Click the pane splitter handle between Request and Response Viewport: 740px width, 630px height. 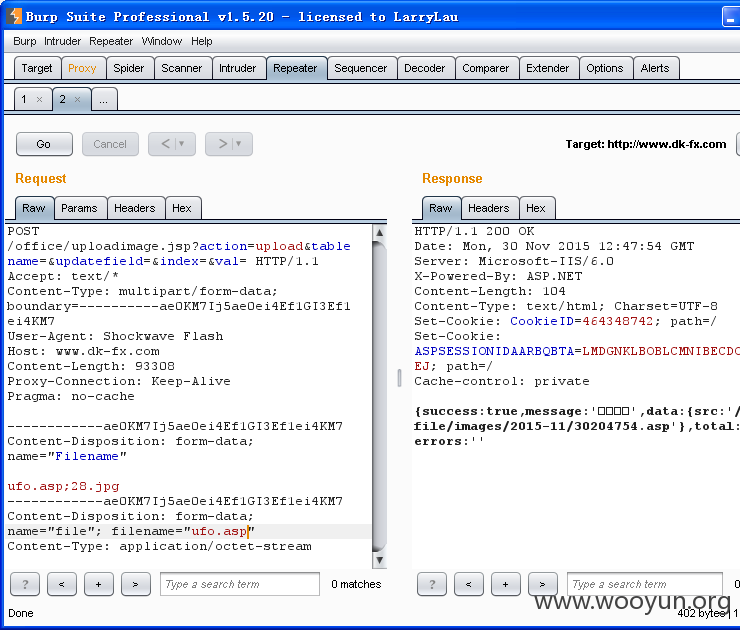399,378
